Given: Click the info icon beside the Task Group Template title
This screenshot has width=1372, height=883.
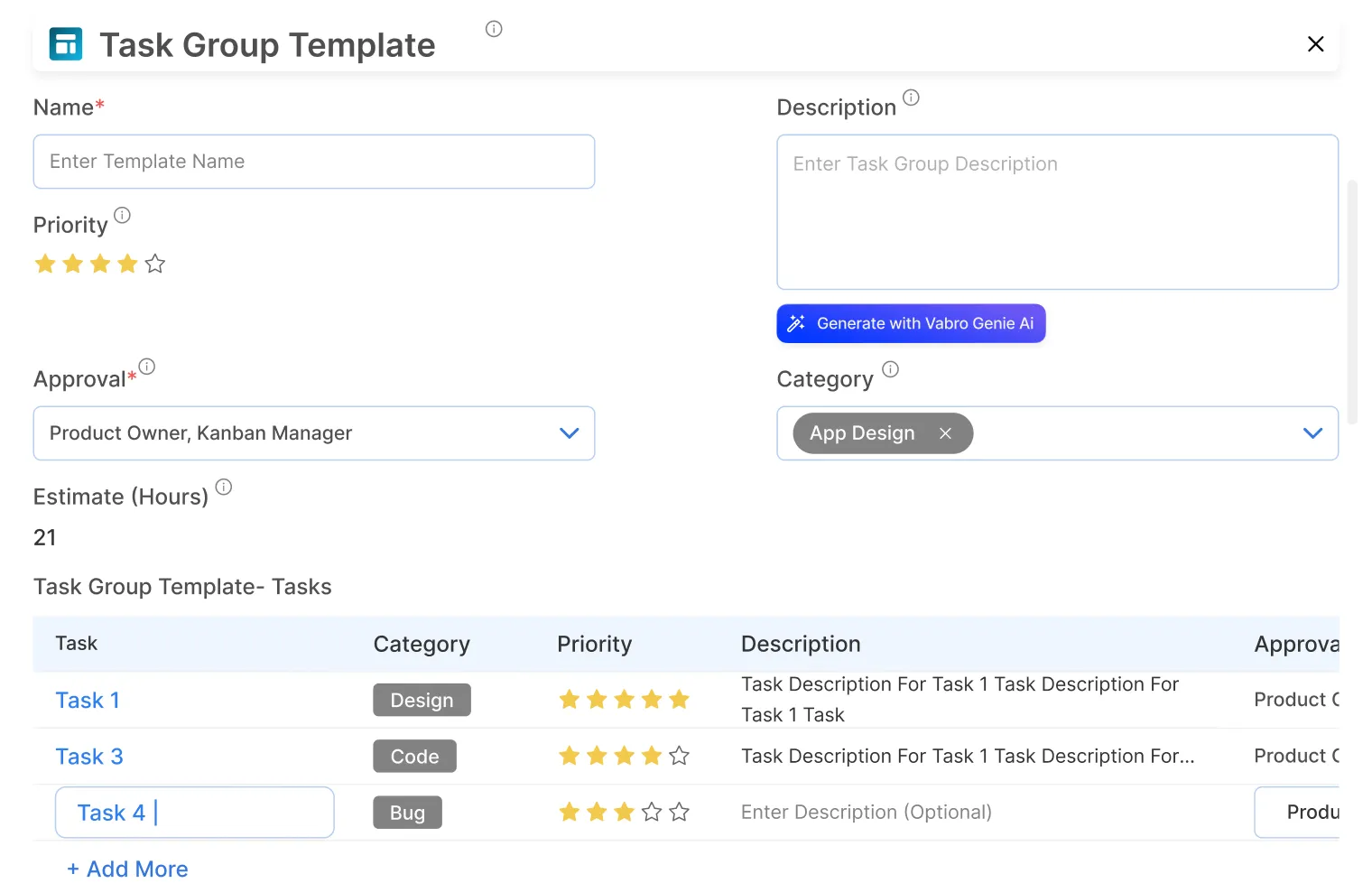Looking at the screenshot, I should coord(494,29).
